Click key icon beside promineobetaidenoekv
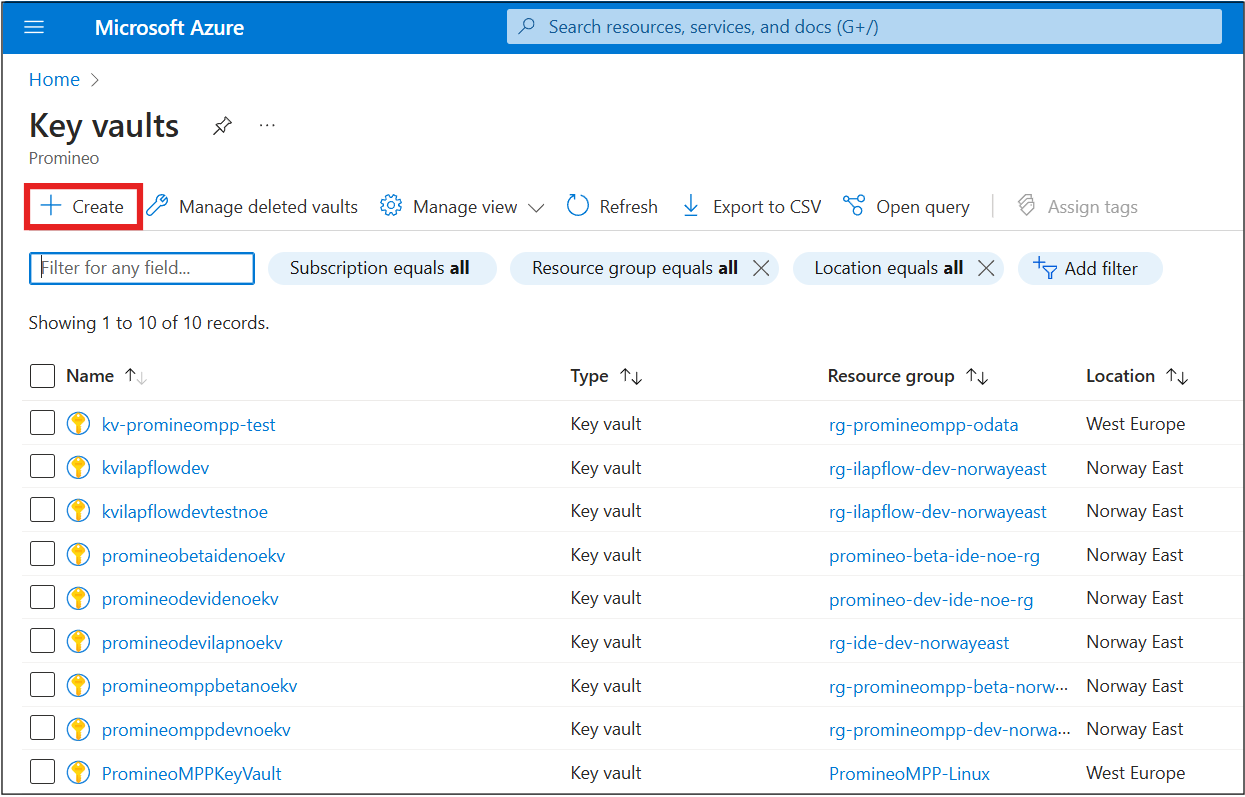Viewport: 1245px width, 797px height. 78,555
